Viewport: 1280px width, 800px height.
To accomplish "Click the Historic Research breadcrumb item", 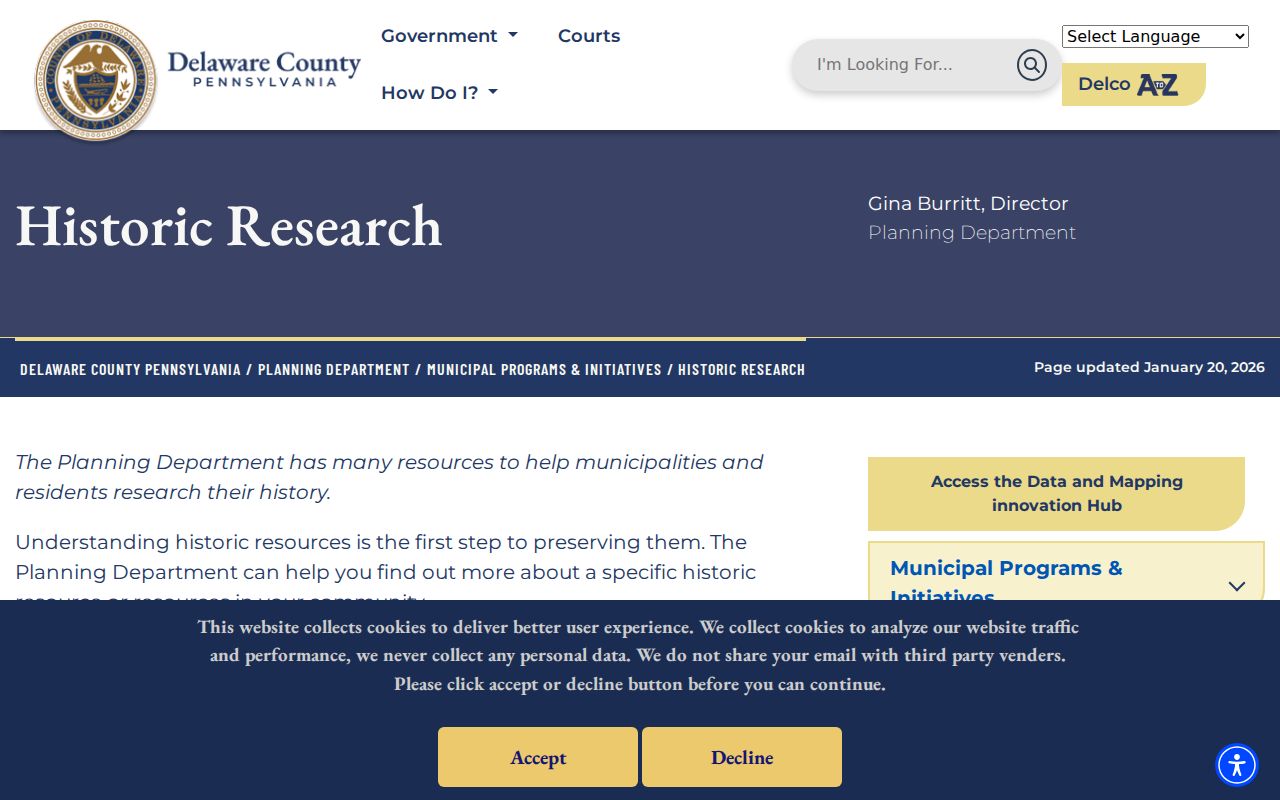I will [741, 370].
